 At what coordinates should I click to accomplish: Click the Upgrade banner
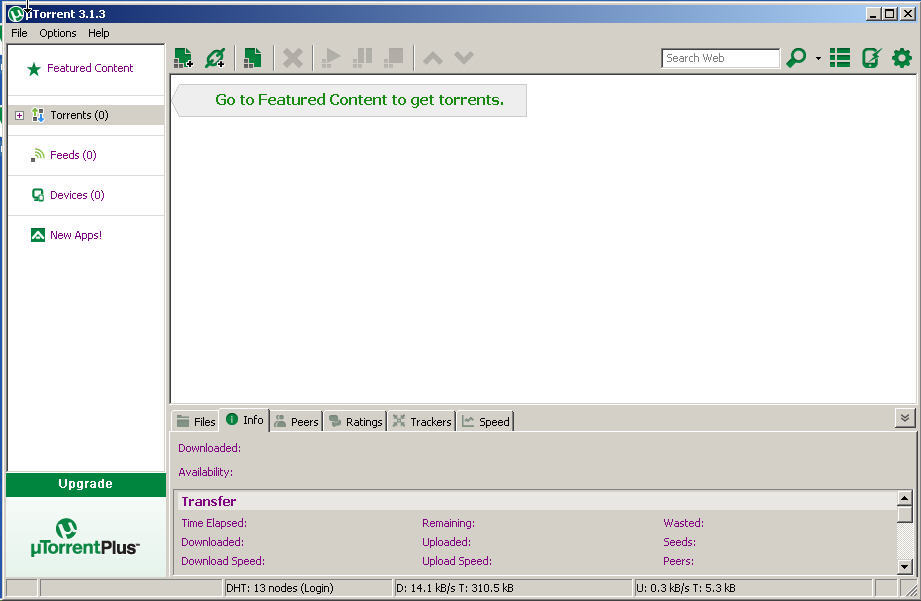pos(85,484)
